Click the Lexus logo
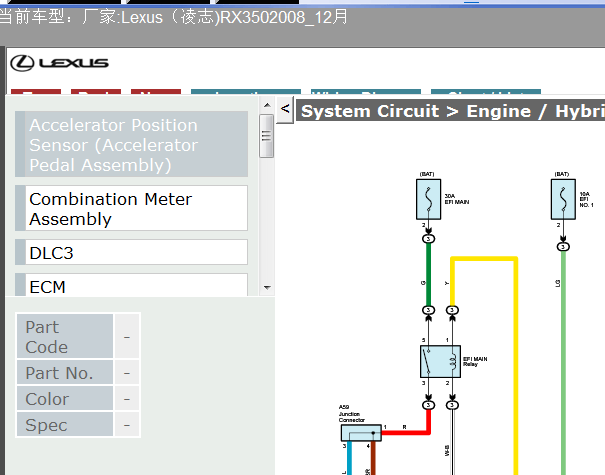 coord(59,63)
